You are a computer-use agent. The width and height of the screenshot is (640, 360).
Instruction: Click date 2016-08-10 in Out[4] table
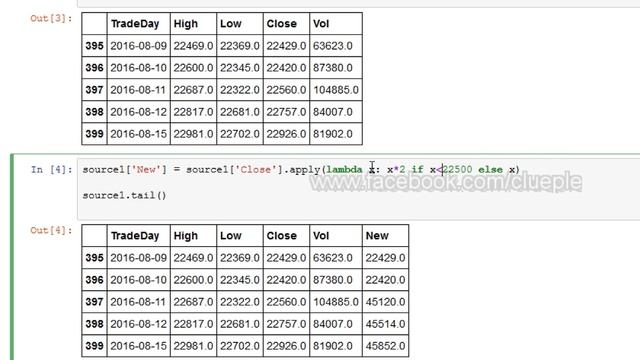point(139,280)
